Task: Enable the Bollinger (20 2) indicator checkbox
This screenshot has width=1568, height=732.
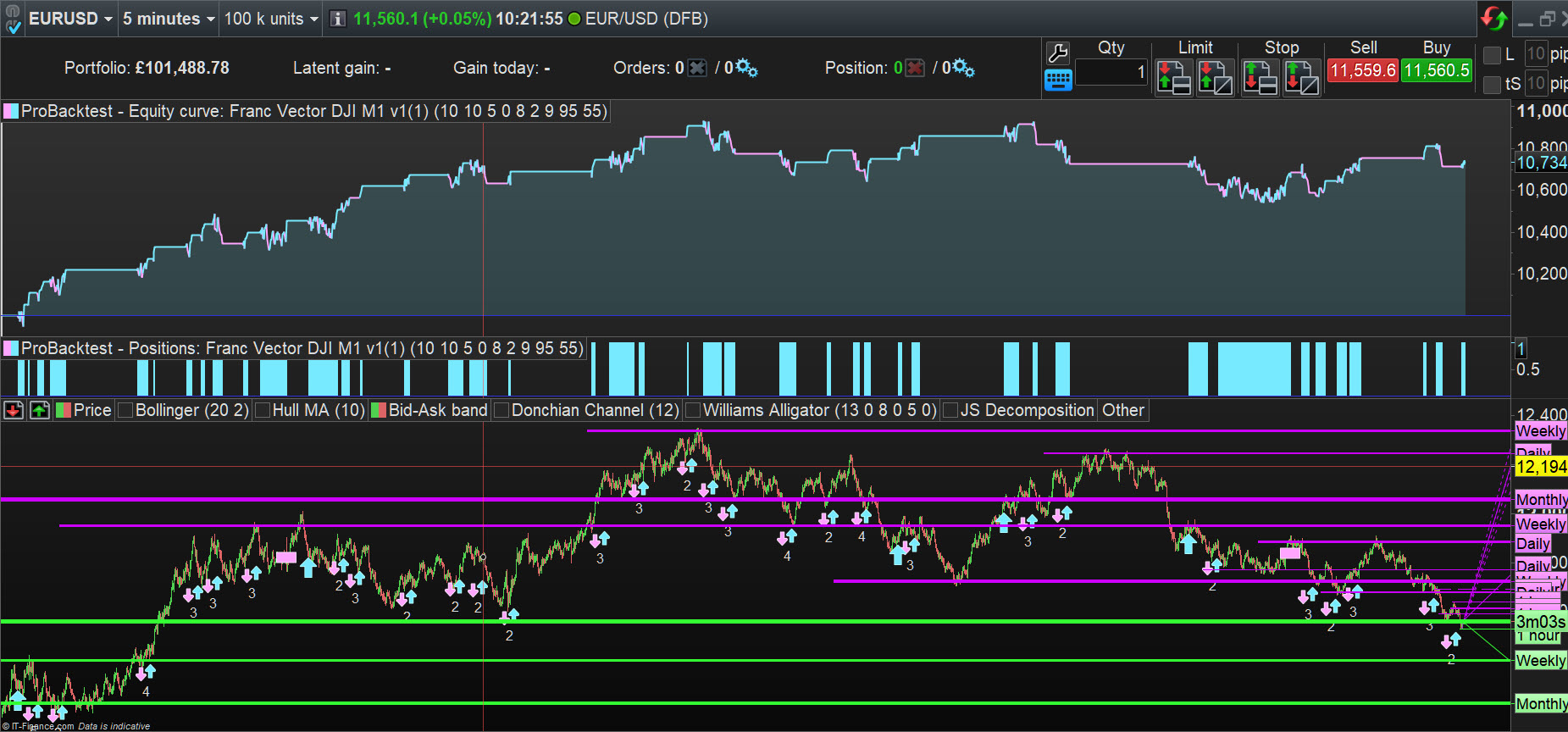Action: (x=126, y=411)
